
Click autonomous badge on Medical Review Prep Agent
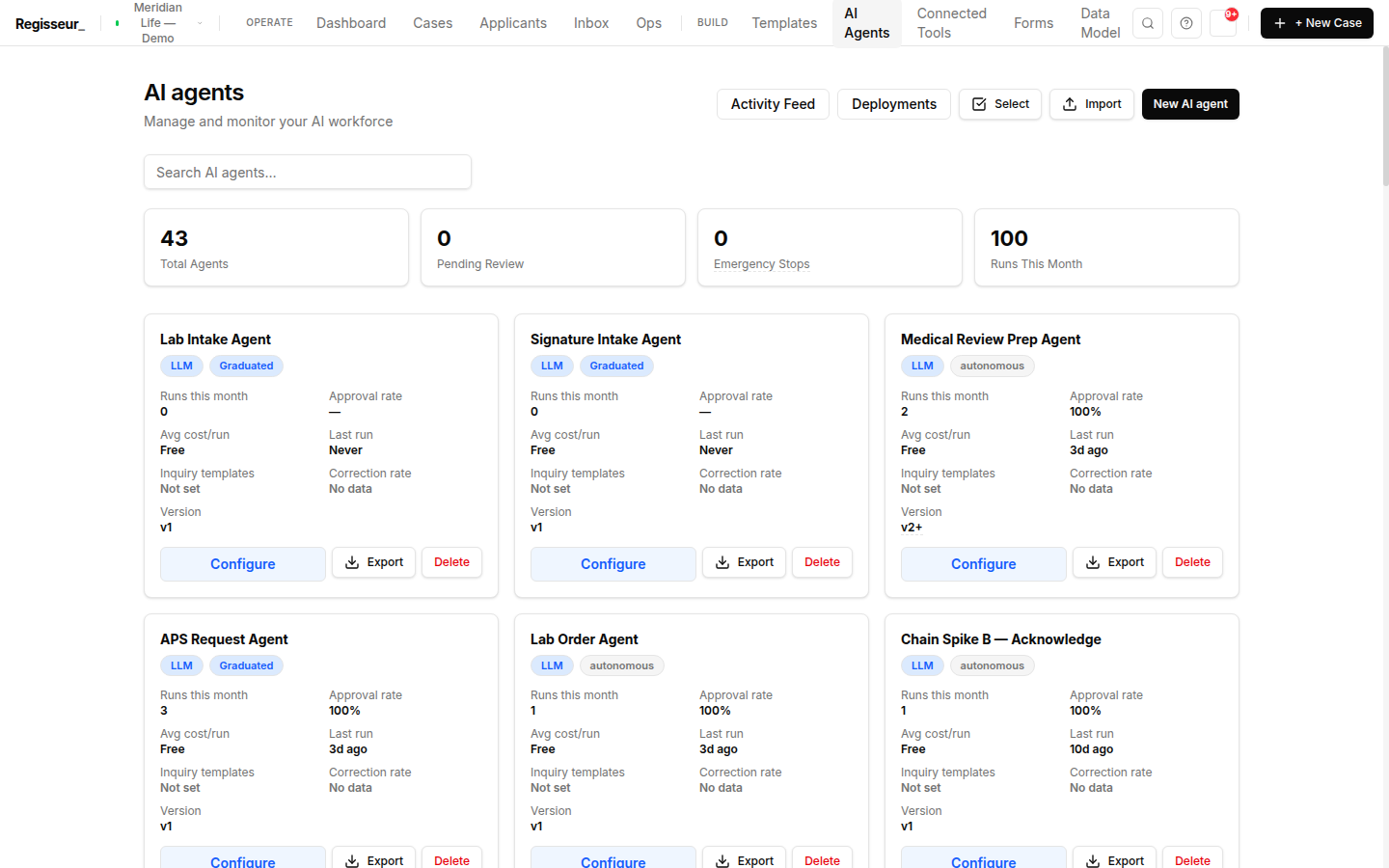(992, 366)
